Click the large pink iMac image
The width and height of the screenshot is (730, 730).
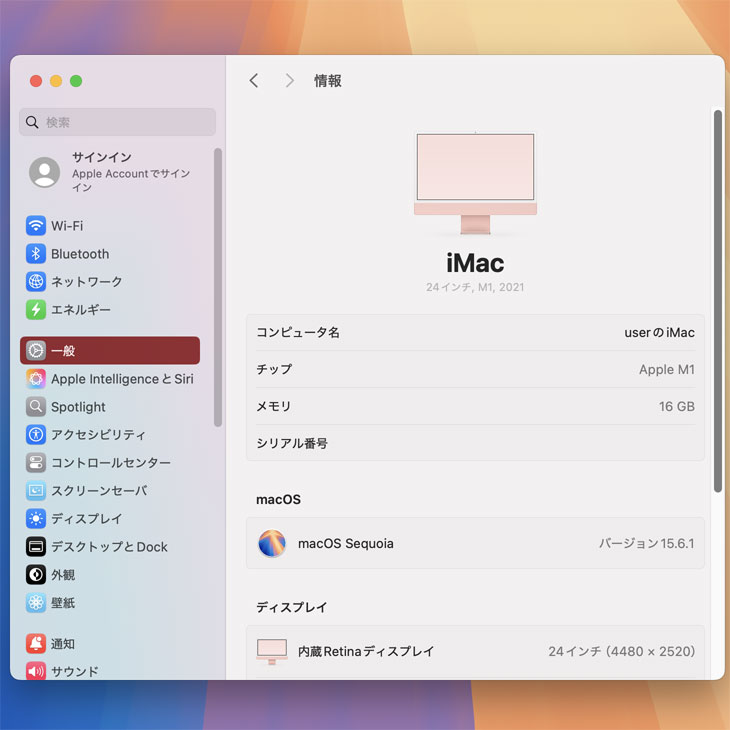tap(475, 183)
